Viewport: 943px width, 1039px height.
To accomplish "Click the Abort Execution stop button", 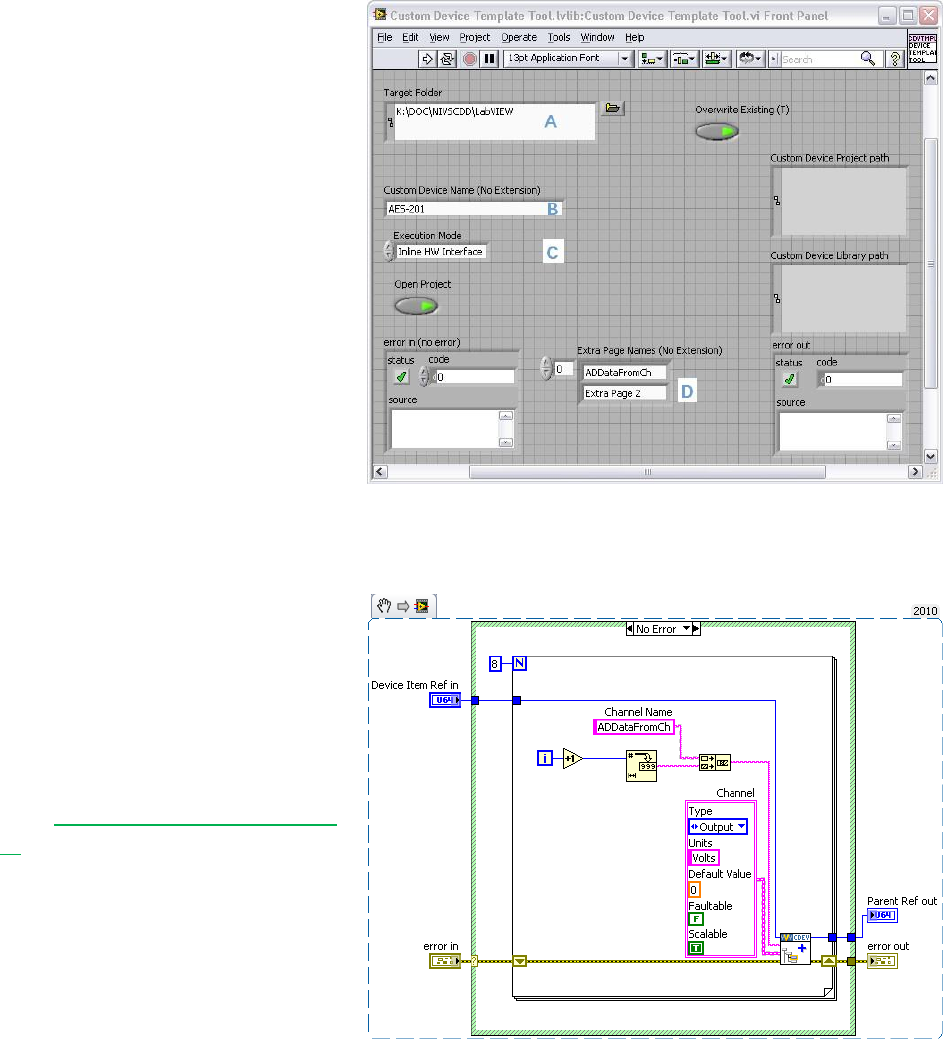I will coord(470,59).
